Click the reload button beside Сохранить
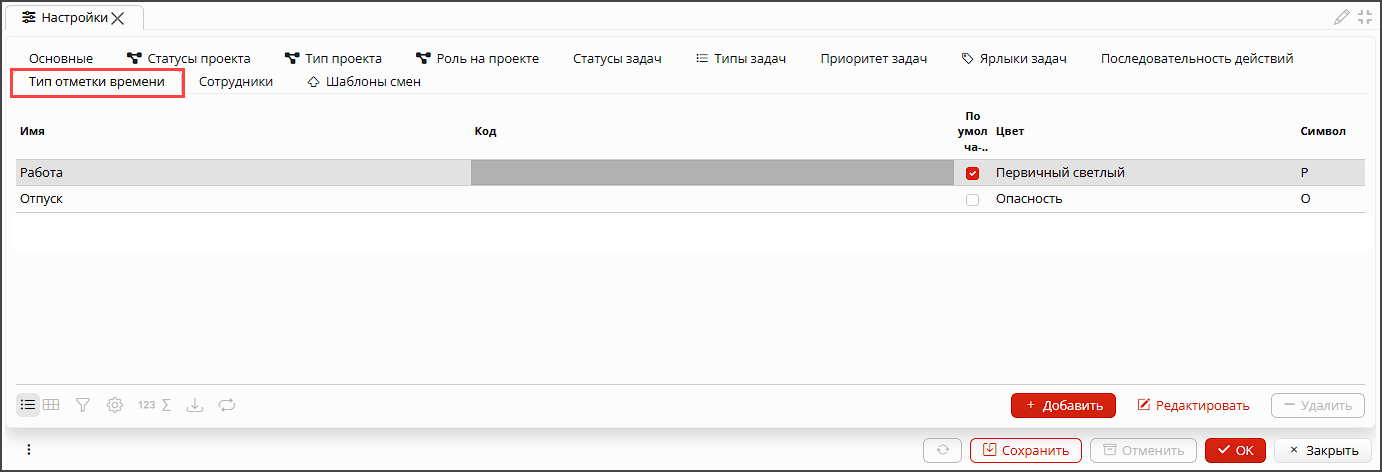1382x472 pixels. 942,450
